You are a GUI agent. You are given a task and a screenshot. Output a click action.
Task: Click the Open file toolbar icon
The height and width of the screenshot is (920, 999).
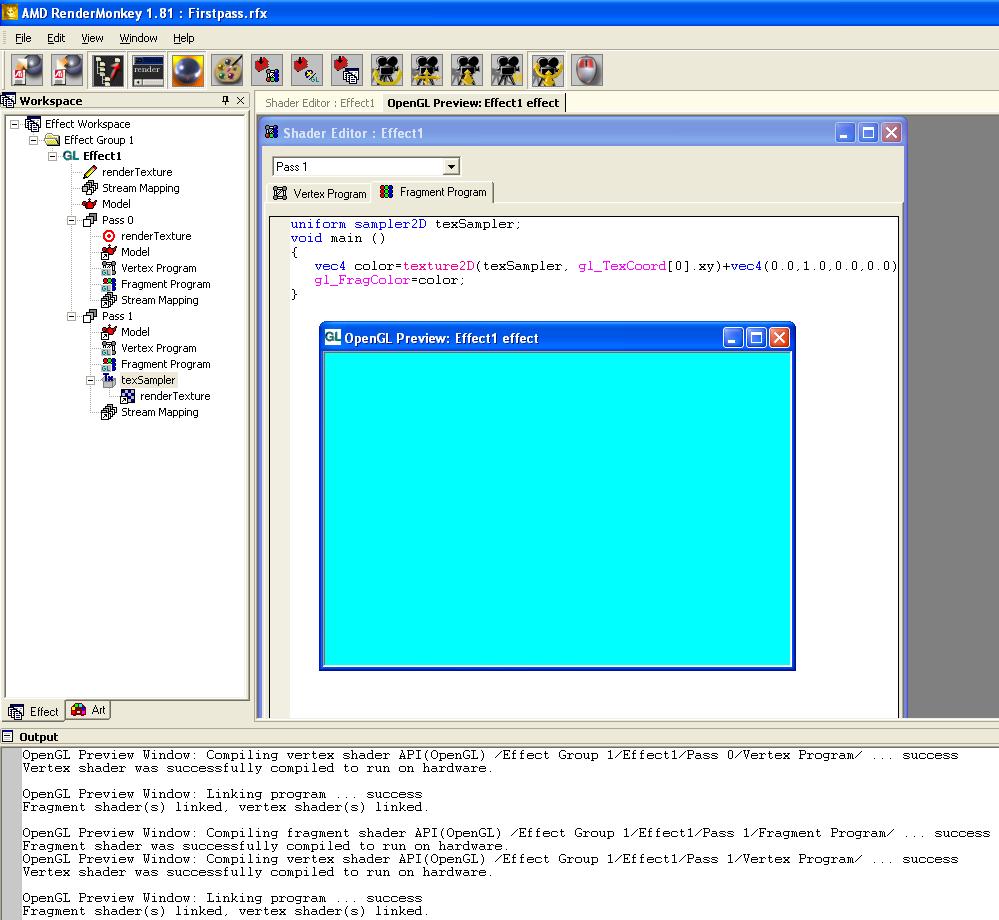27,70
